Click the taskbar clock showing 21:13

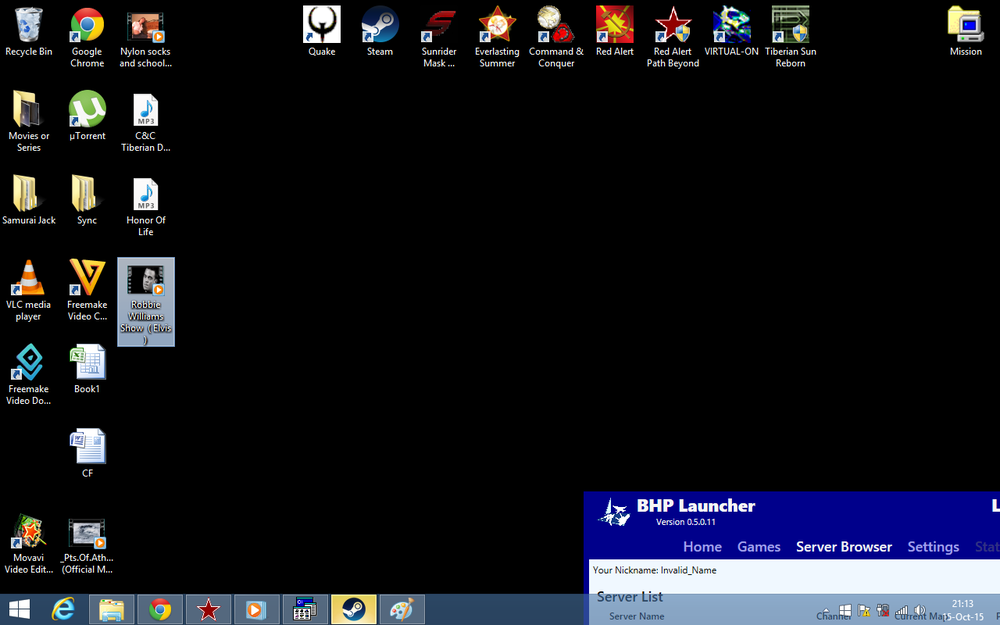[x=963, y=610]
